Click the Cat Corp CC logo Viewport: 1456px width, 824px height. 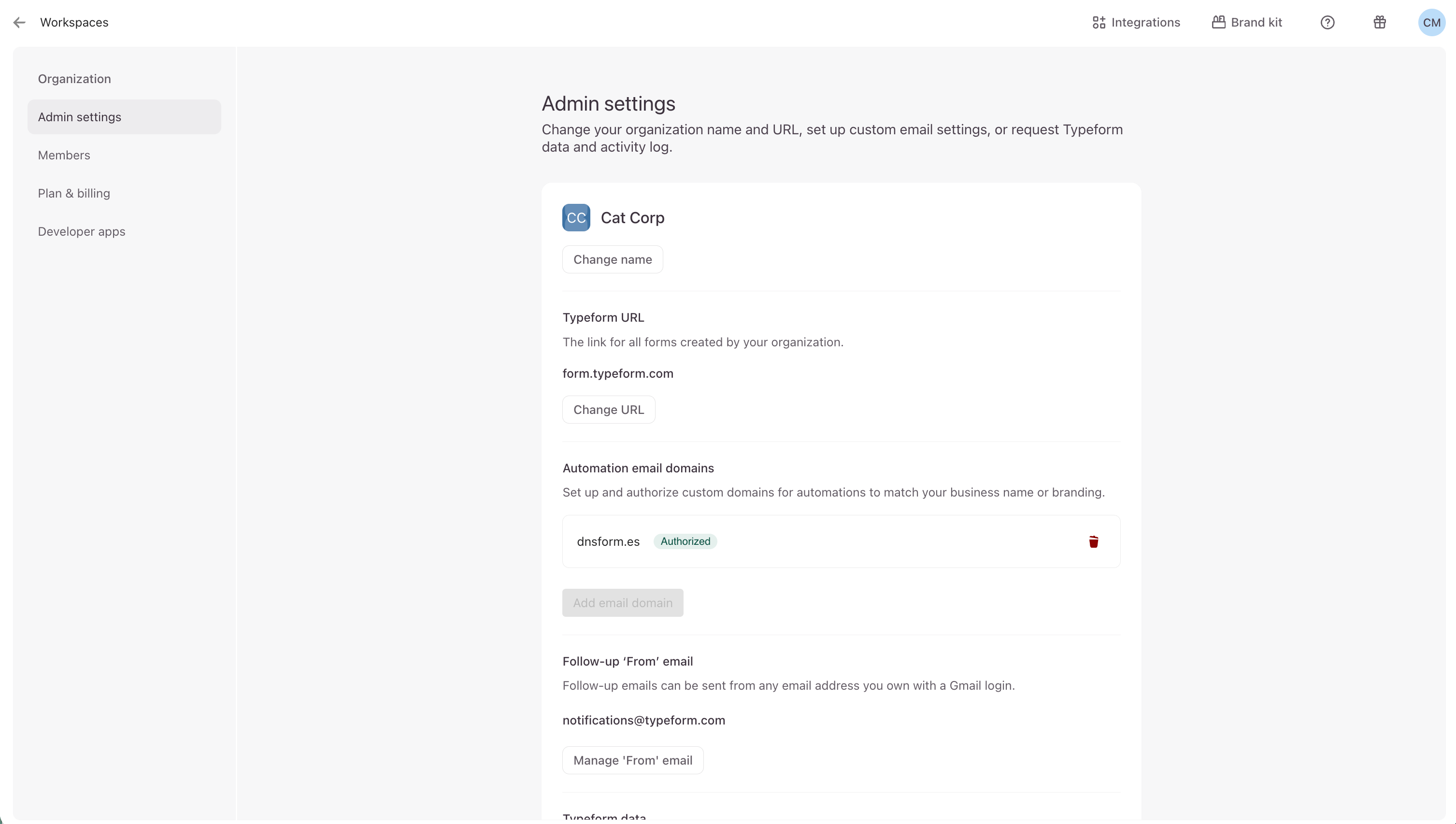[575, 218]
